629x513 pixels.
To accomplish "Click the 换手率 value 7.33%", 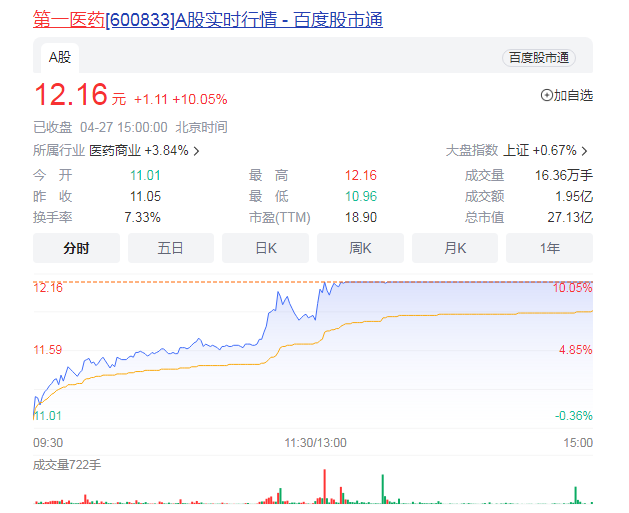I will [x=142, y=217].
